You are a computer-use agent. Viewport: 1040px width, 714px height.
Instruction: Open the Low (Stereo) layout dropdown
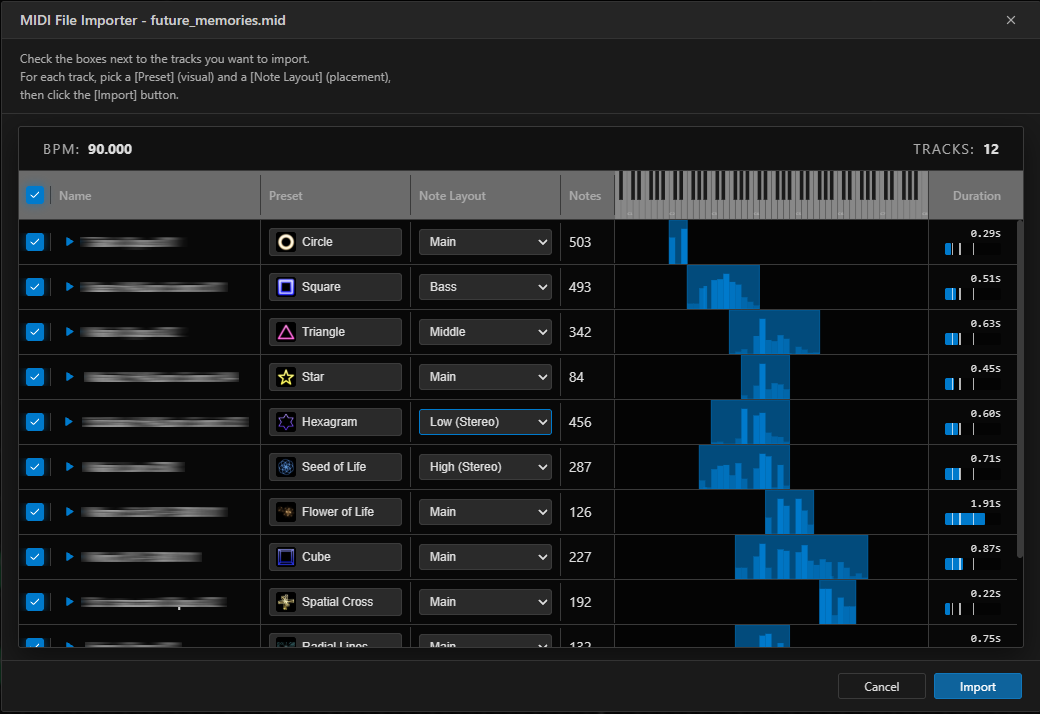point(485,422)
